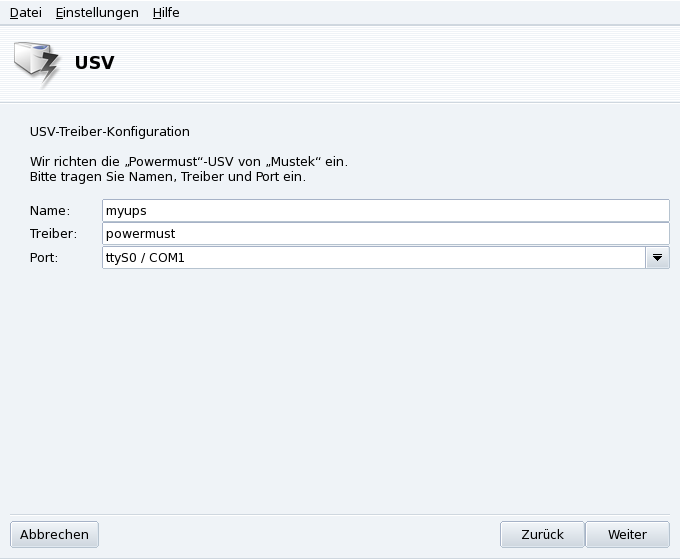The height and width of the screenshot is (560, 680).
Task: Click the Name: label
Action: pyautogui.click(x=50, y=211)
